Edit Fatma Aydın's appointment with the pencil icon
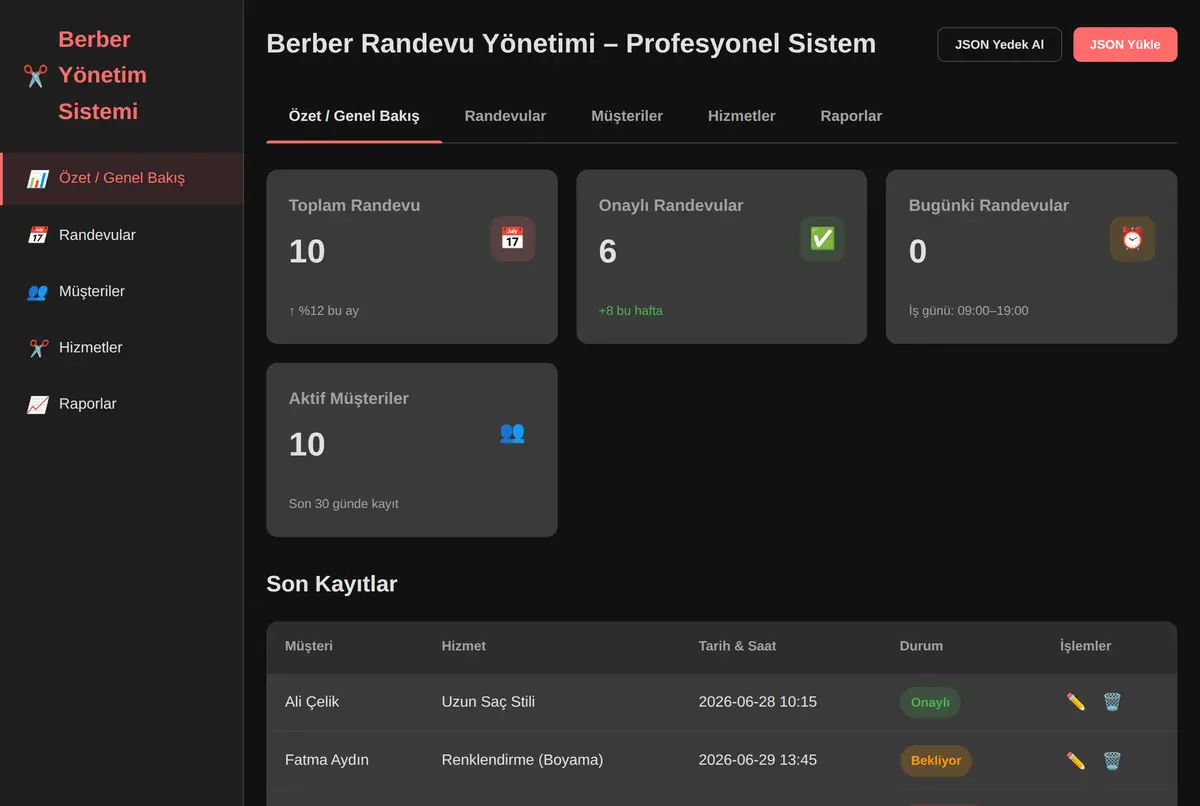Screen dimensions: 1200x806 pos(1076,761)
